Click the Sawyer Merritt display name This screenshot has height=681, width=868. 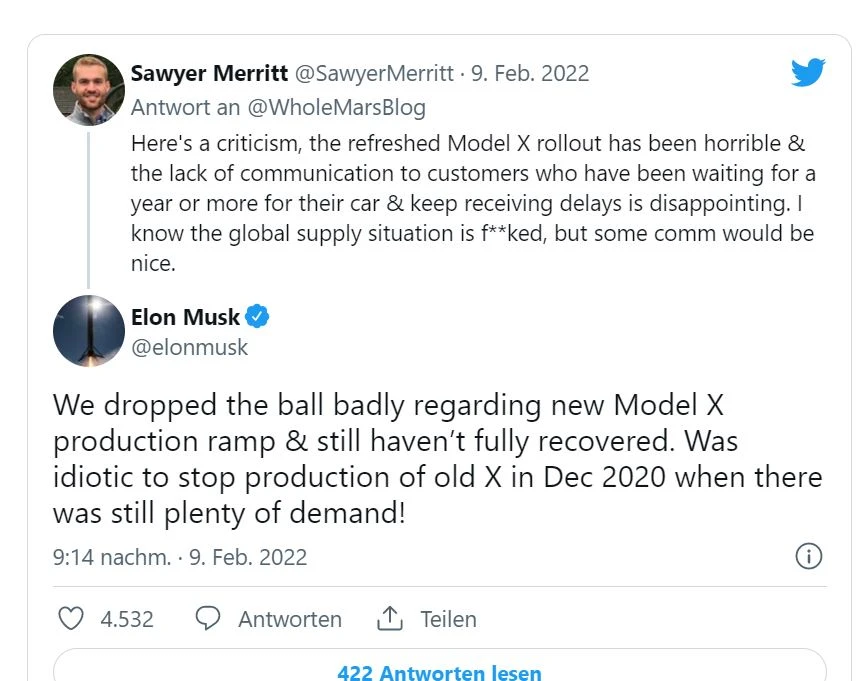(207, 73)
